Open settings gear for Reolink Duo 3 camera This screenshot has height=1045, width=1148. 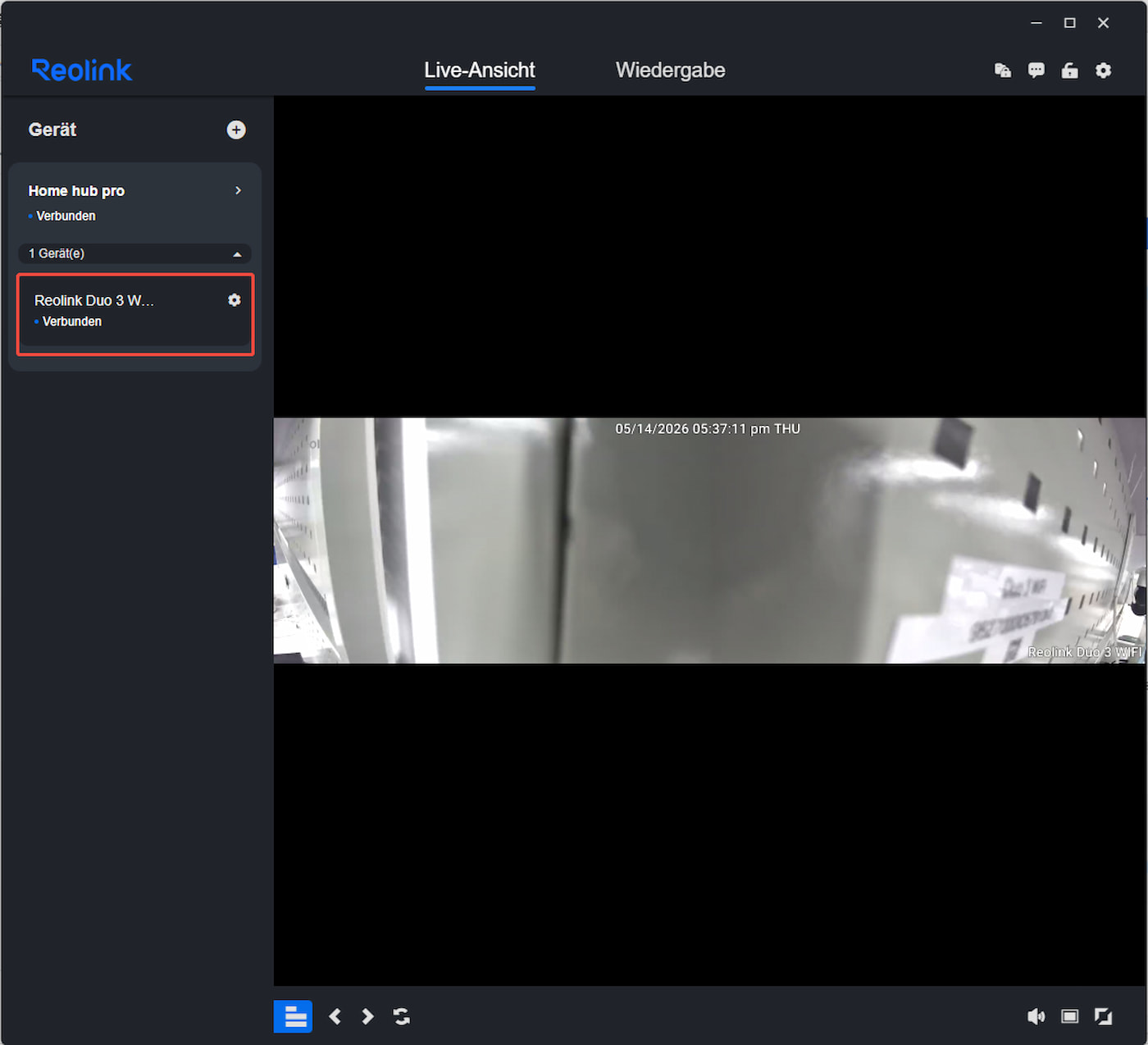tap(235, 300)
